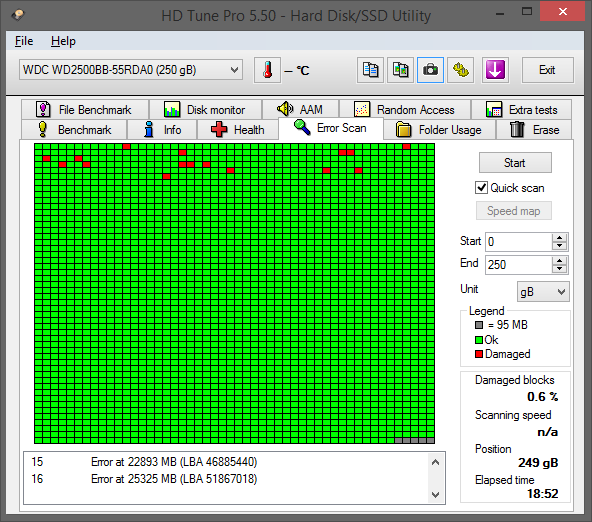592x522 pixels.
Task: Click the Start scan button
Action: click(x=515, y=163)
